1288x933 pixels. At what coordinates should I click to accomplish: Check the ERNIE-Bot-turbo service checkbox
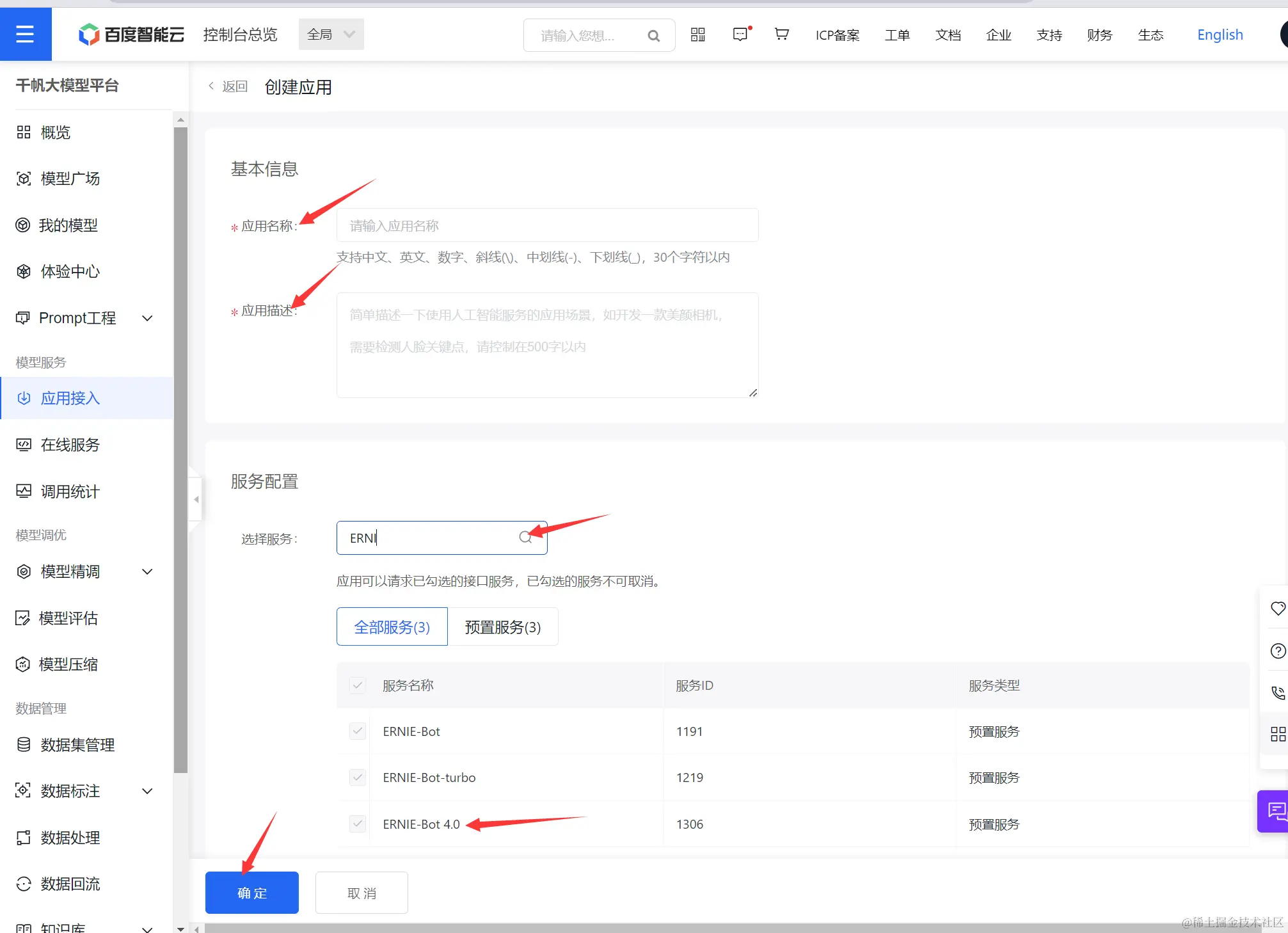(356, 777)
